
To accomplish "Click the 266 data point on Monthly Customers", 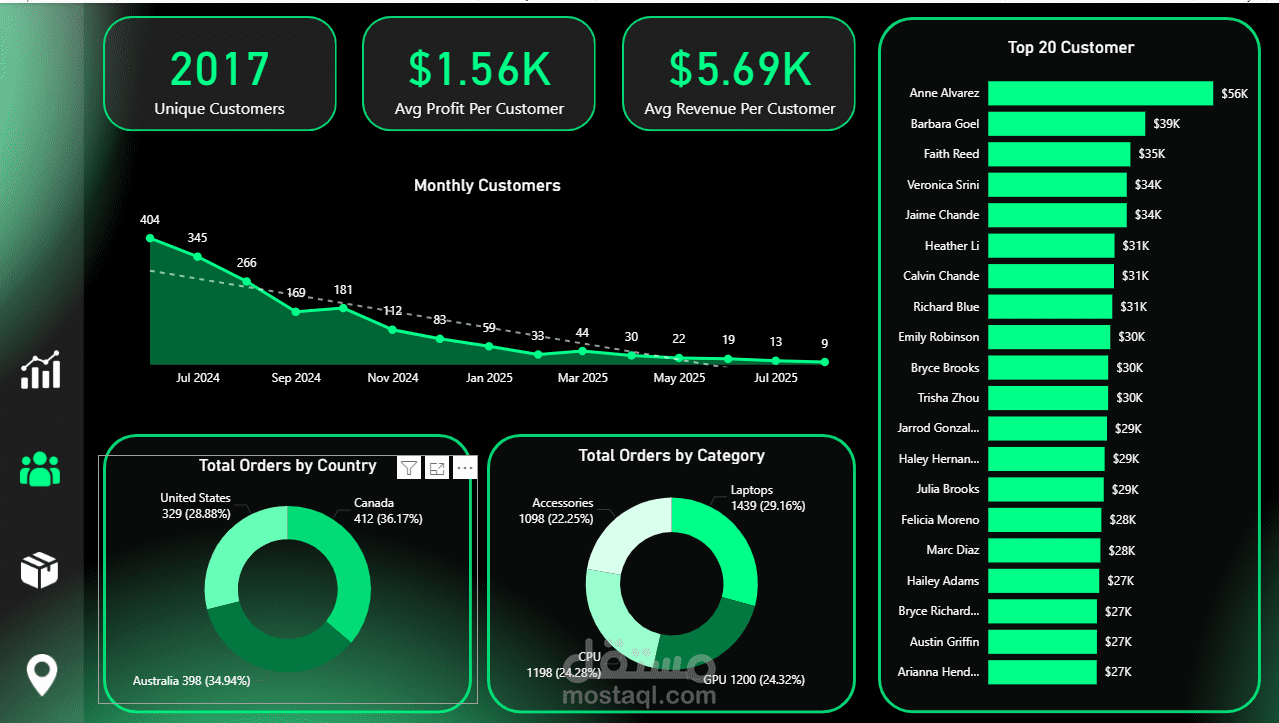I will click(x=247, y=281).
